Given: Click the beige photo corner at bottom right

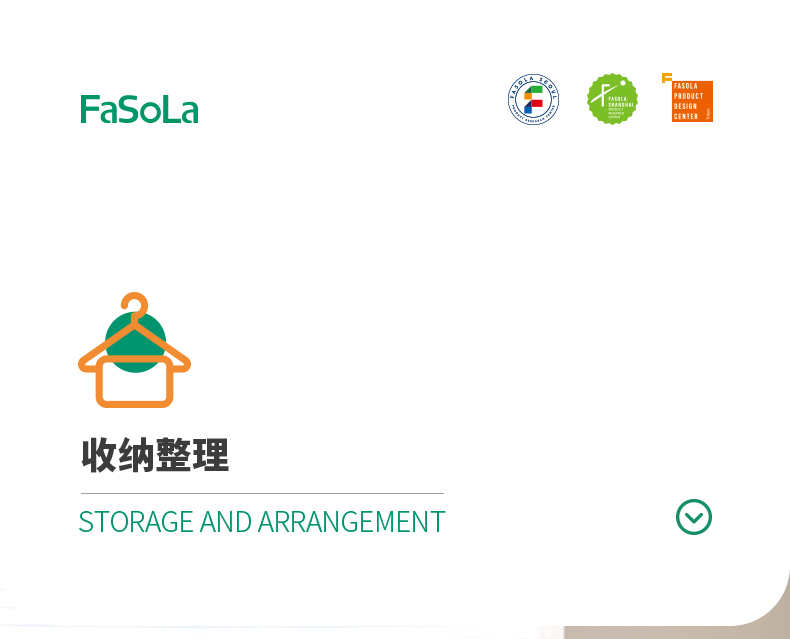Looking at the screenshot, I should click(771, 617).
